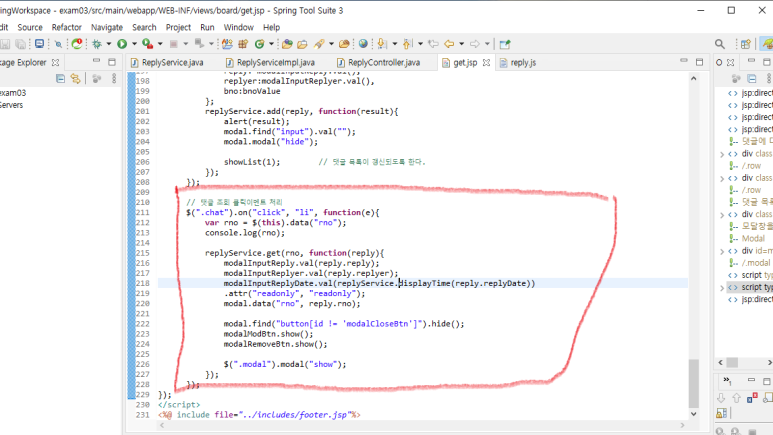Open the console monitor toolbar icon
This screenshot has width=773, height=435.
[39, 44]
